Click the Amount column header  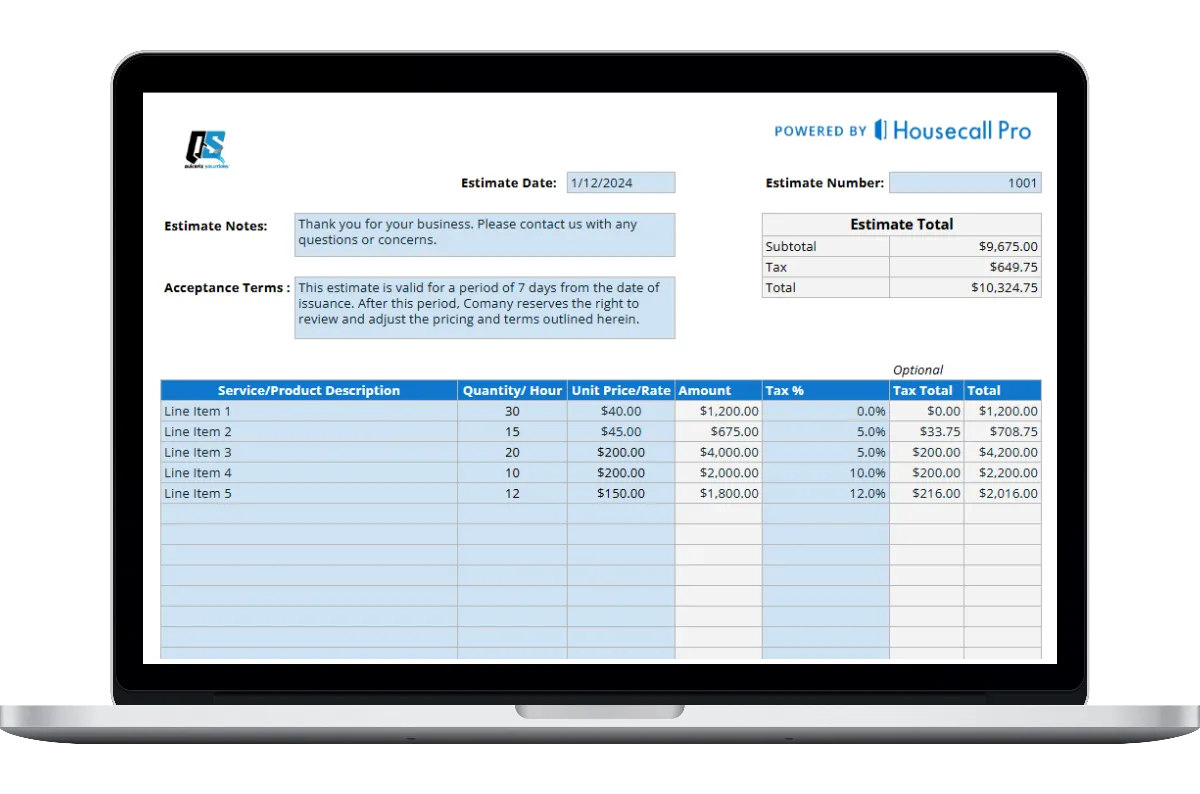(718, 390)
